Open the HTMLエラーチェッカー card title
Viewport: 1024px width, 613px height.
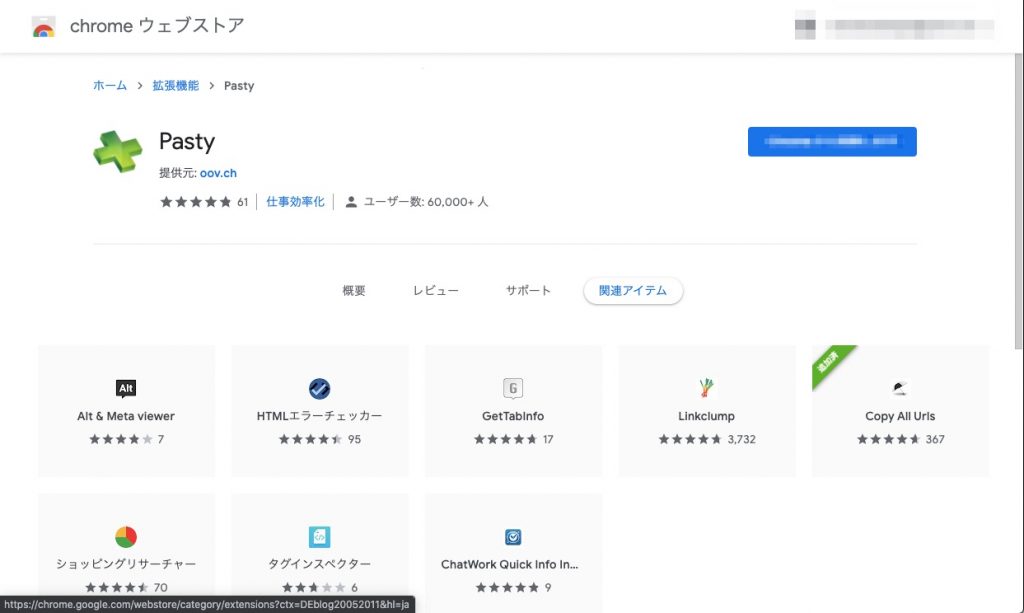click(x=319, y=416)
